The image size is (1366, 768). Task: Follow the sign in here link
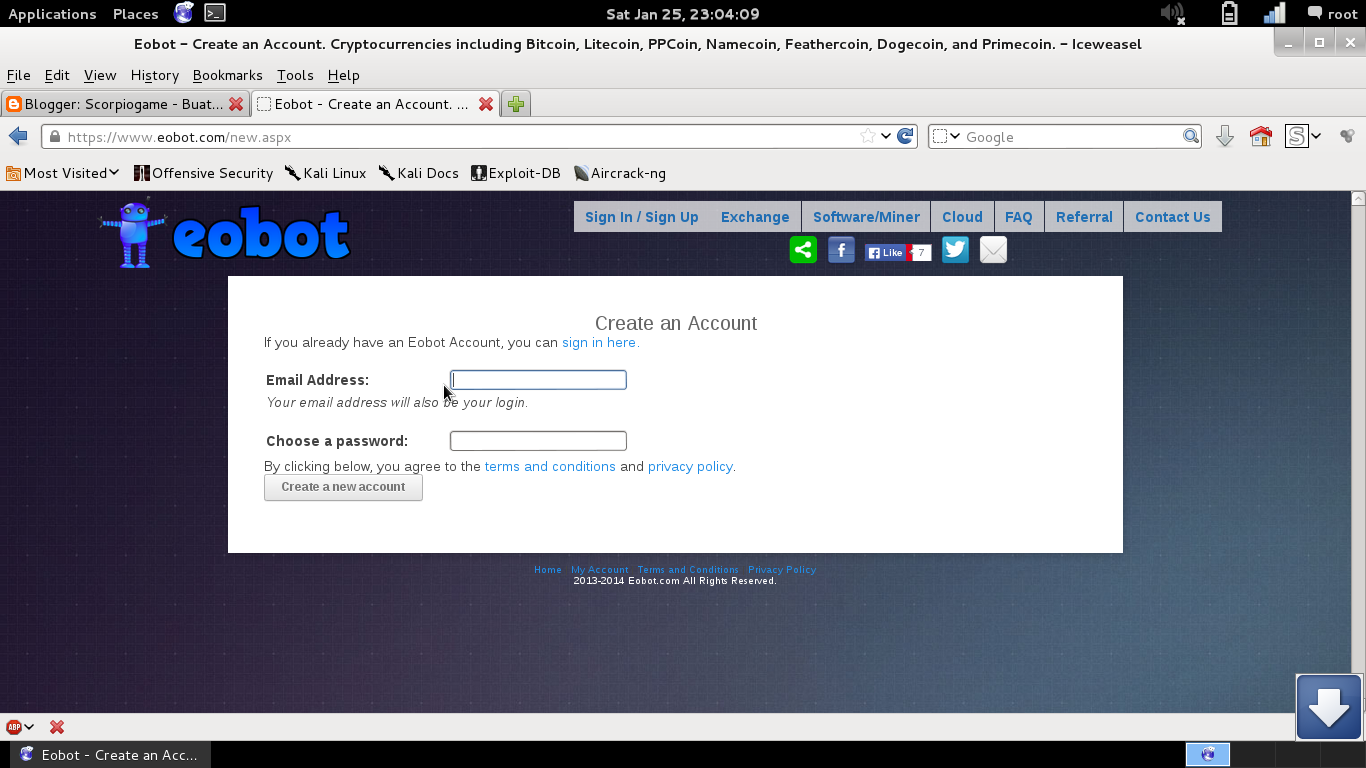[x=599, y=342]
